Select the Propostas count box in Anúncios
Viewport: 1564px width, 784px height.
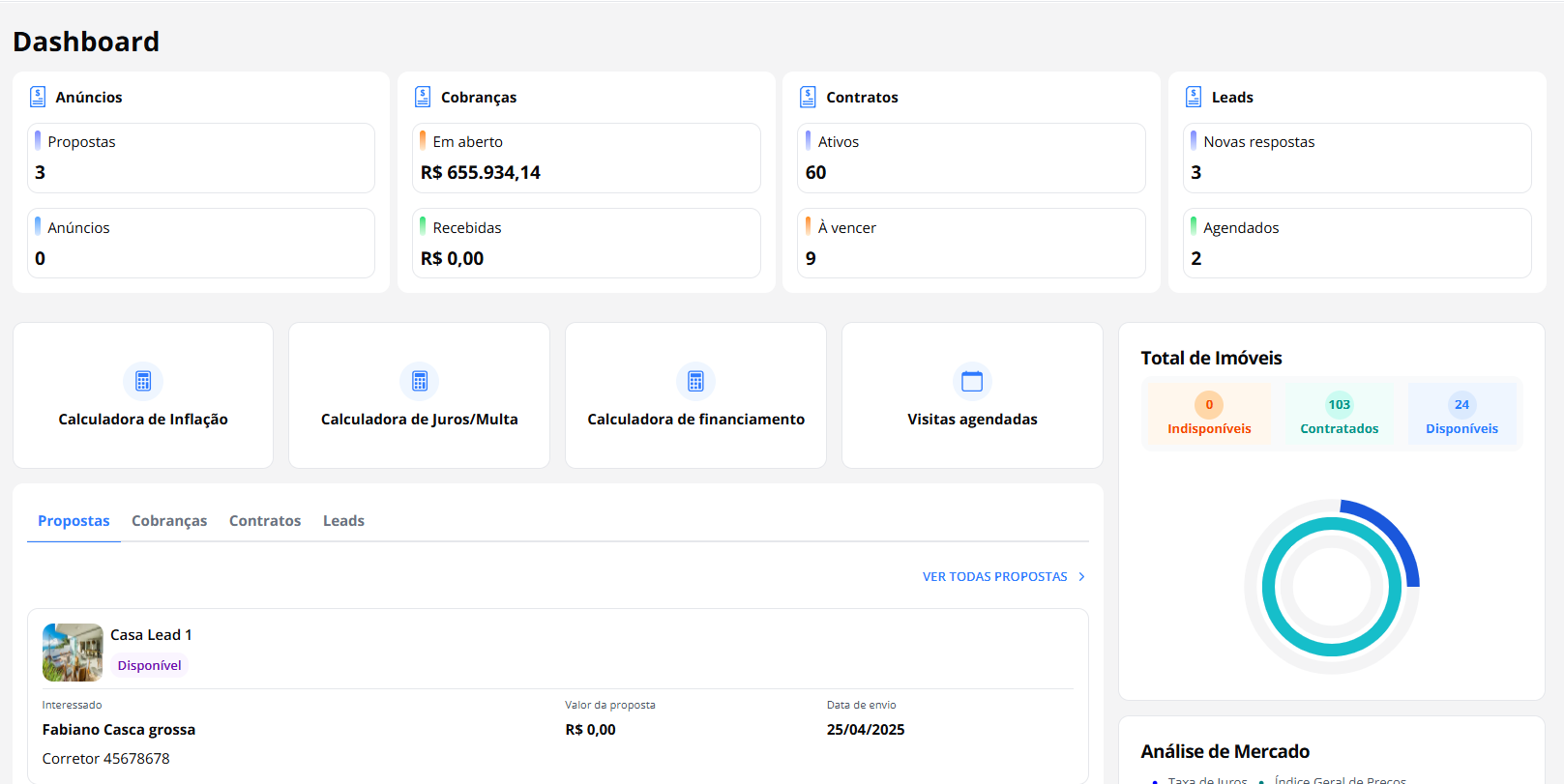coord(201,158)
